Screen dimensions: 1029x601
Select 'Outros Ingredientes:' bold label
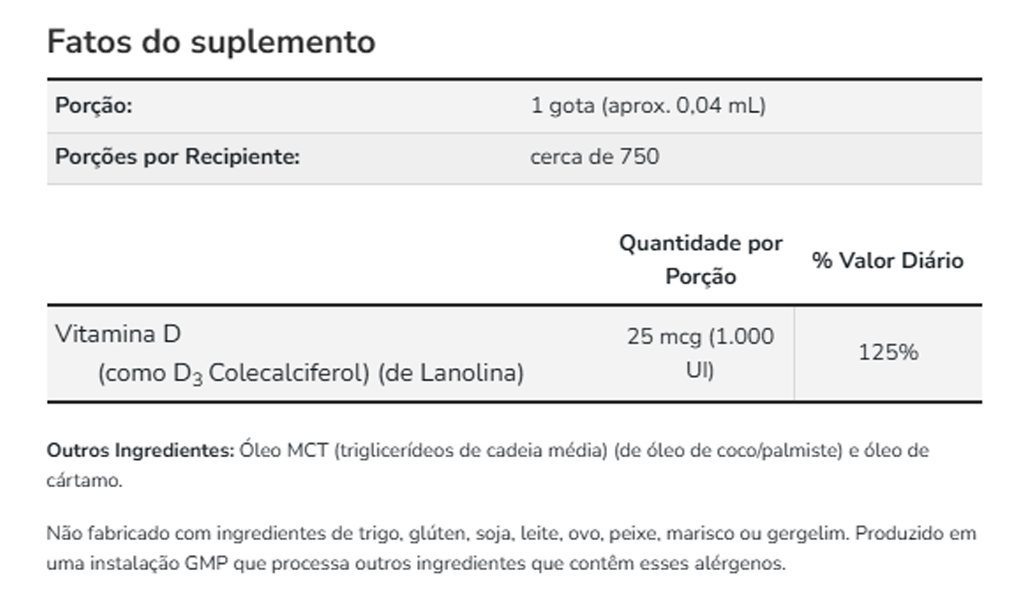click(x=140, y=451)
